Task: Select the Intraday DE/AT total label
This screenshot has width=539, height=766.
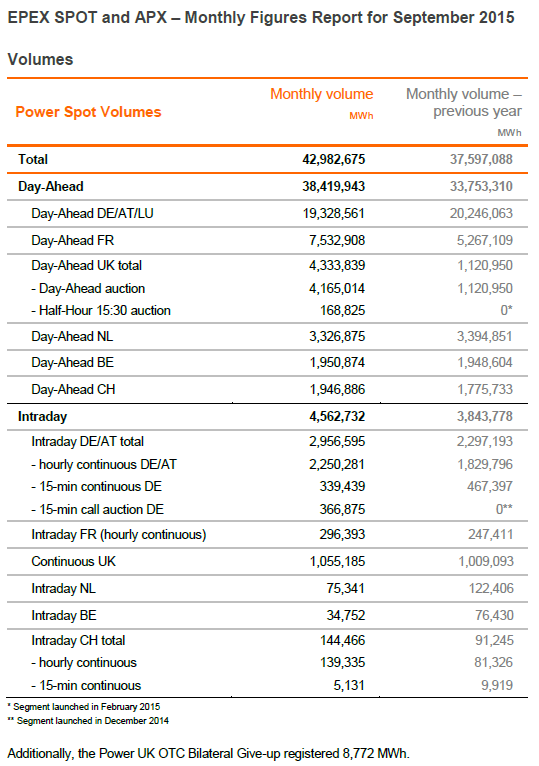Action: pos(87,442)
